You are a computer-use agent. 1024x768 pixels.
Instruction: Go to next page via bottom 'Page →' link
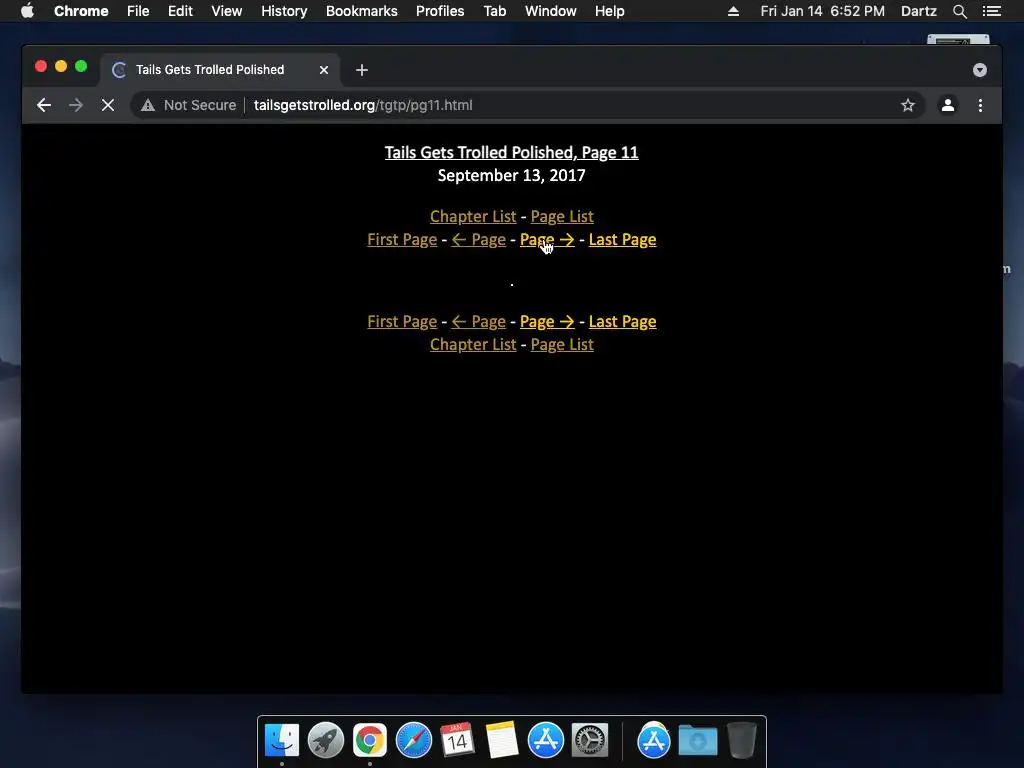(547, 321)
